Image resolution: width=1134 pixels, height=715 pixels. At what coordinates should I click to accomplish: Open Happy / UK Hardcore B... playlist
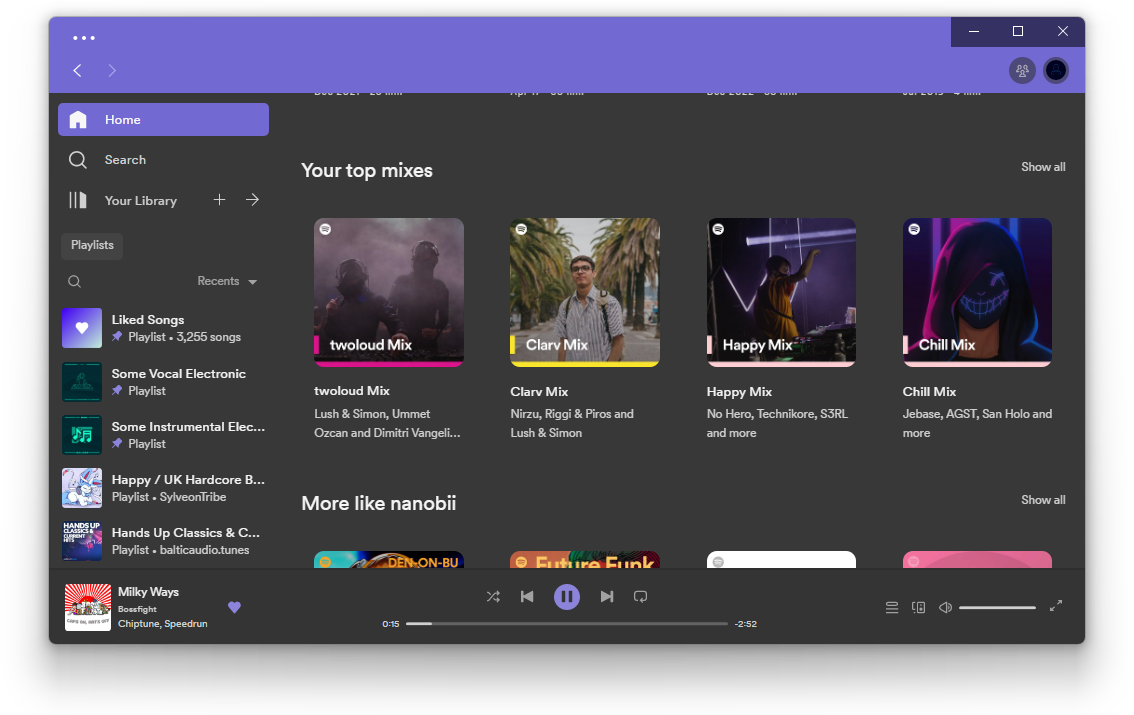click(163, 488)
